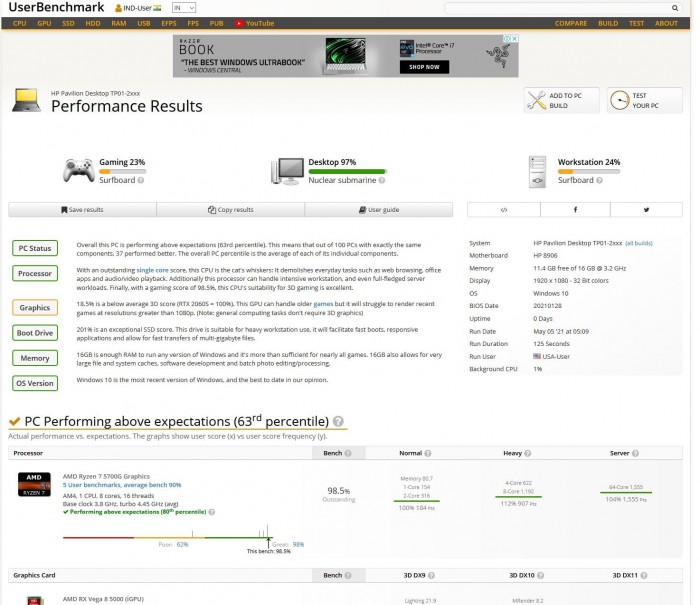Viewport: 700px width, 605px height.
Task: Click the AMD Ryzen 7 processor logo
Action: coord(33,484)
